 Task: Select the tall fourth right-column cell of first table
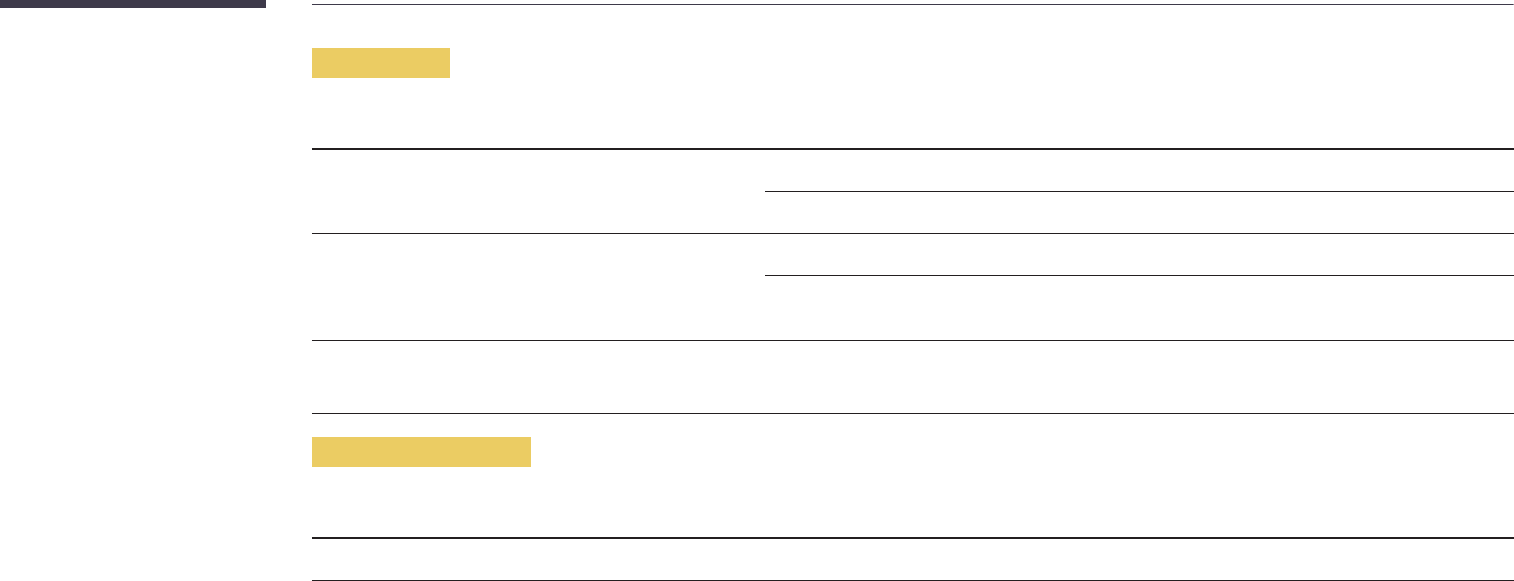click(x=1138, y=308)
